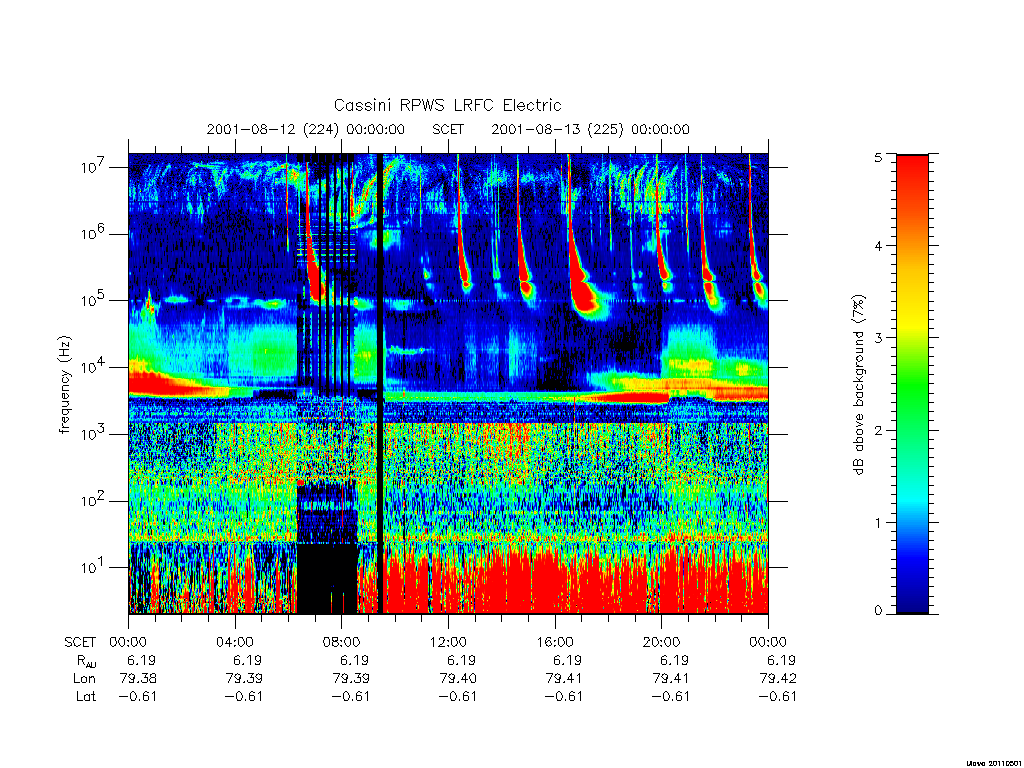Click the spectrogram plot area
The height and width of the screenshot is (768, 1024).
[448, 384]
